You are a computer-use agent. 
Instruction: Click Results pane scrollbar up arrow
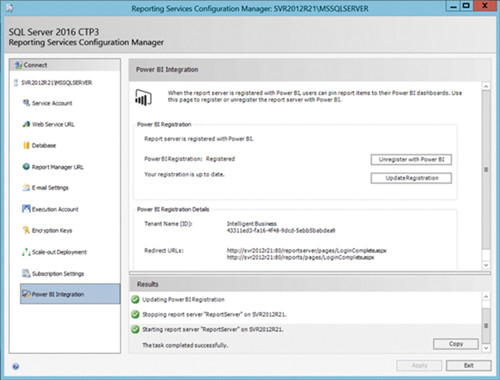(486, 296)
